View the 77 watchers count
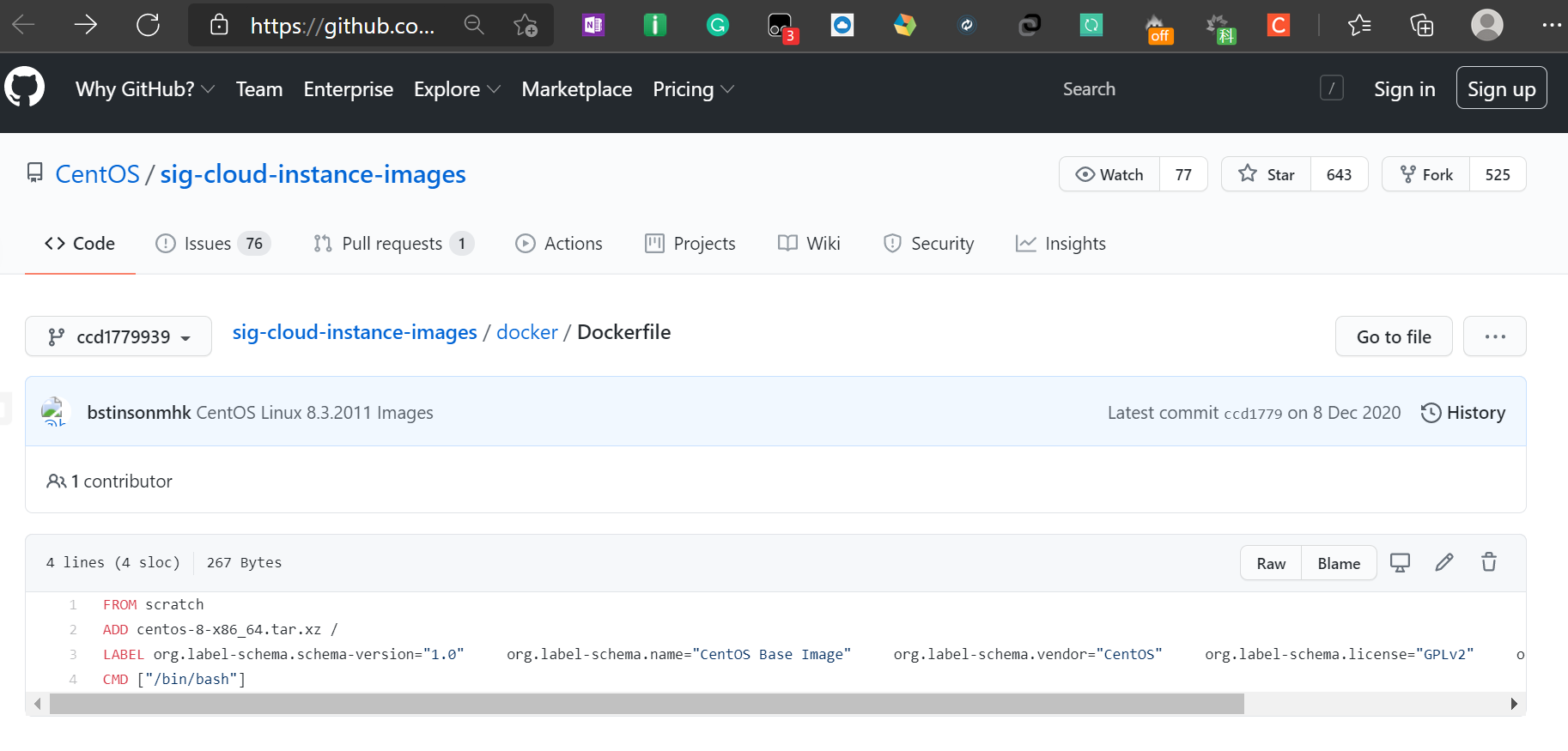Image resolution: width=1568 pixels, height=751 pixels. click(x=1183, y=174)
